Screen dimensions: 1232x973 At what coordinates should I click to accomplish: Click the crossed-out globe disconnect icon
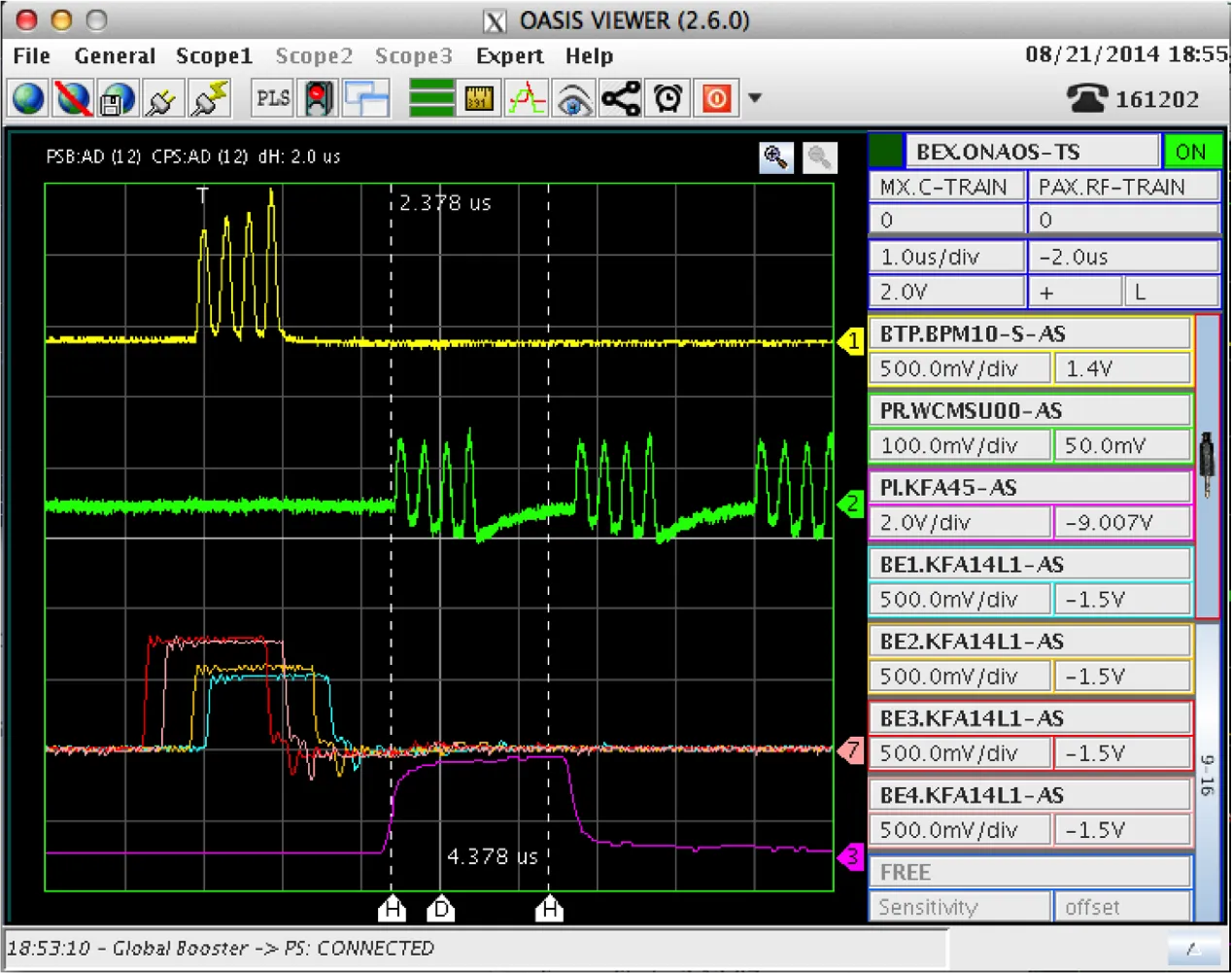click(73, 99)
